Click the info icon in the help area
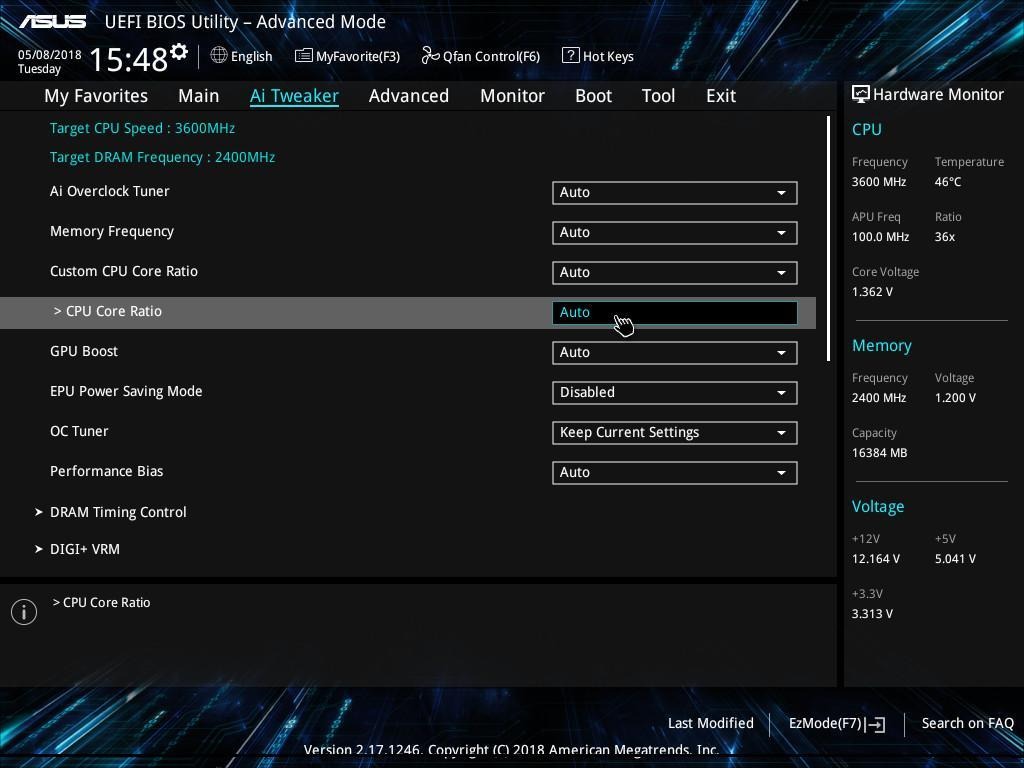 tap(24, 611)
